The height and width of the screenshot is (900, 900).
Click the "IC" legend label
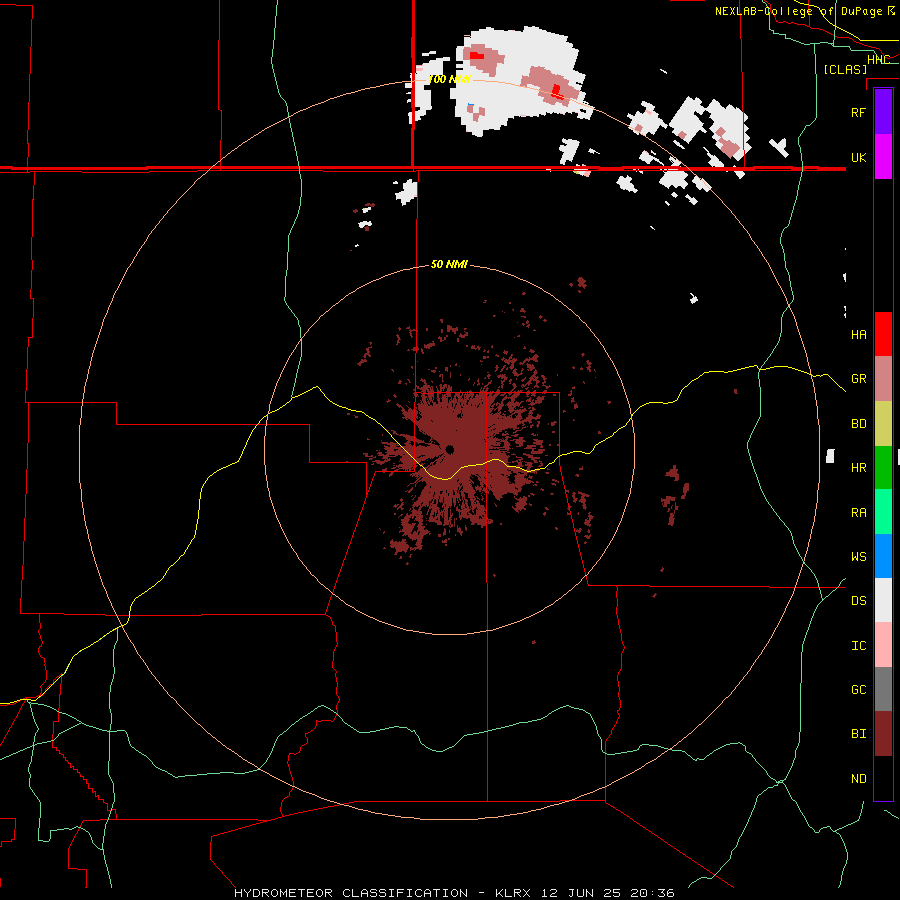(x=858, y=645)
